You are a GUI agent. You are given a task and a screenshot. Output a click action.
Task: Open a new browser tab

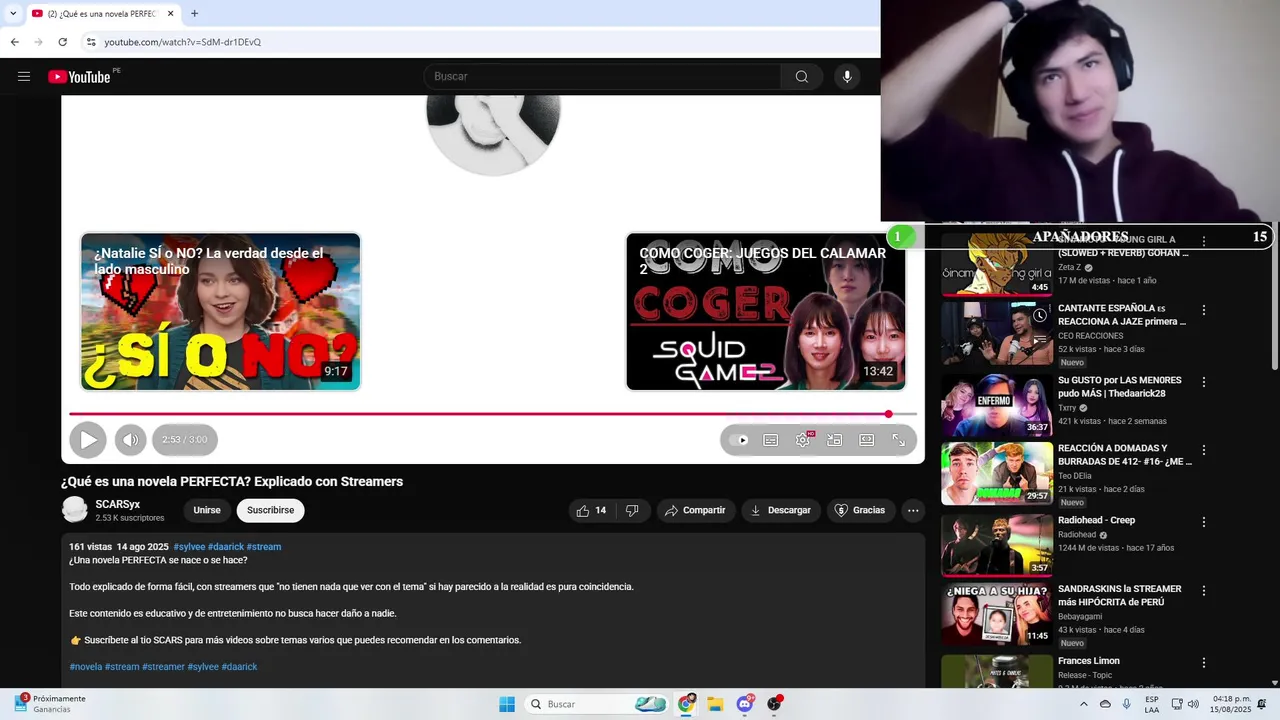194,14
